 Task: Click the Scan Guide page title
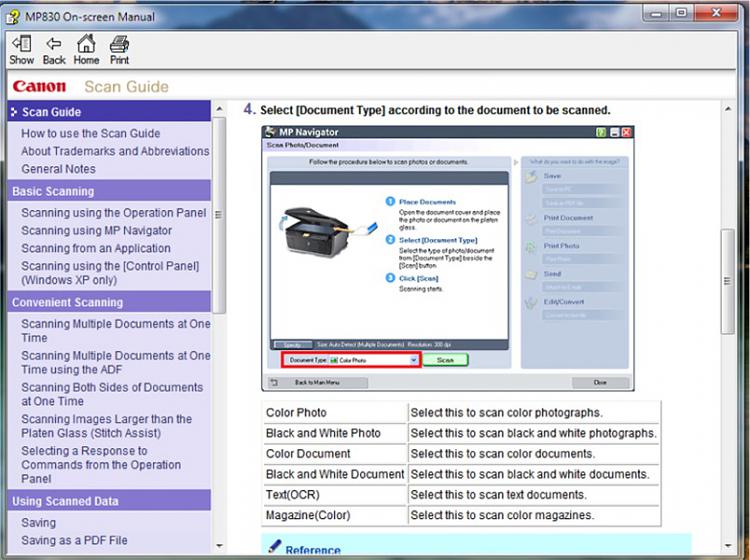(x=126, y=87)
